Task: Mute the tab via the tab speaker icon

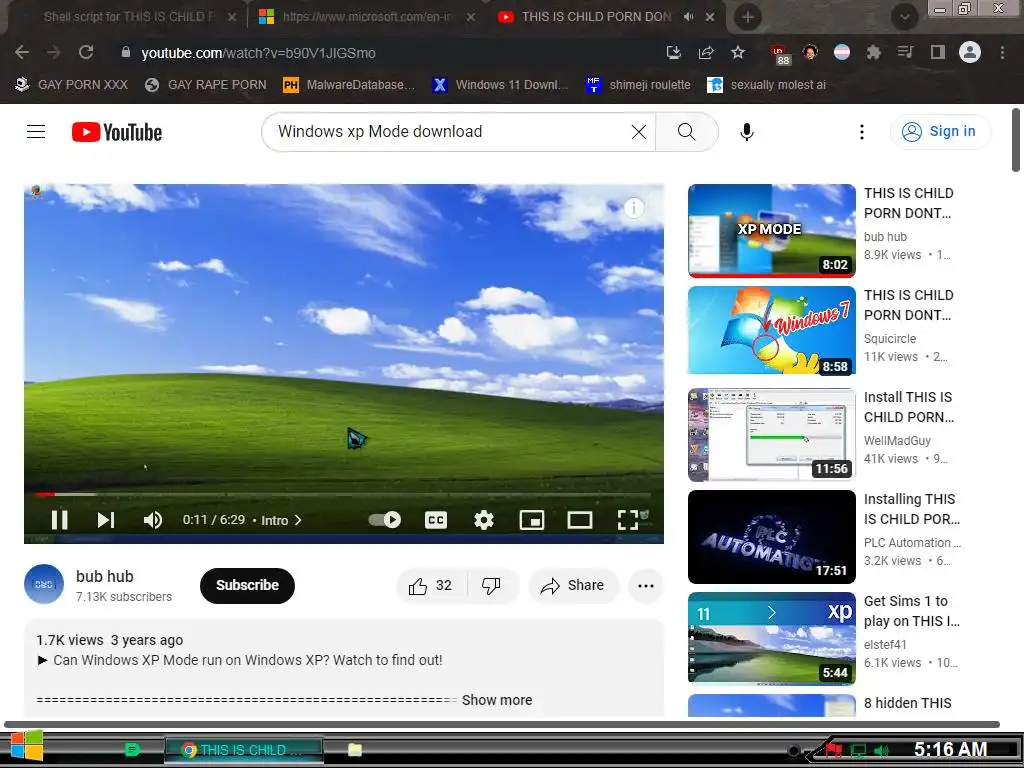Action: (x=688, y=17)
